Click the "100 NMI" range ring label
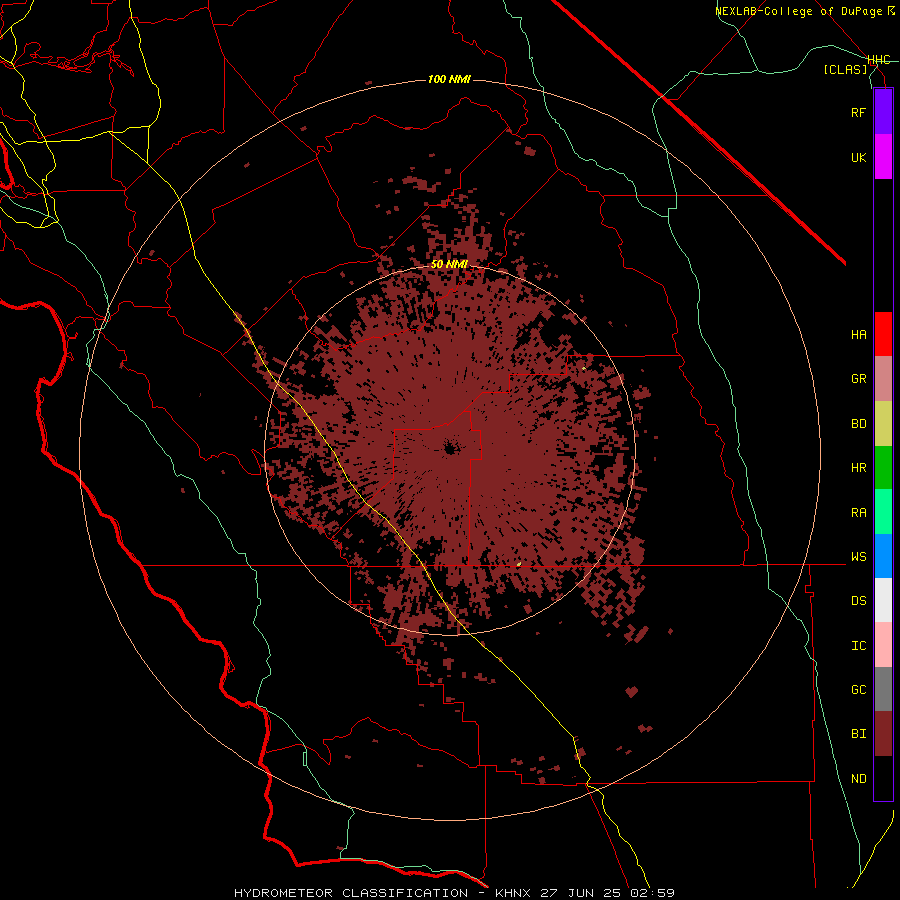 coord(449,79)
